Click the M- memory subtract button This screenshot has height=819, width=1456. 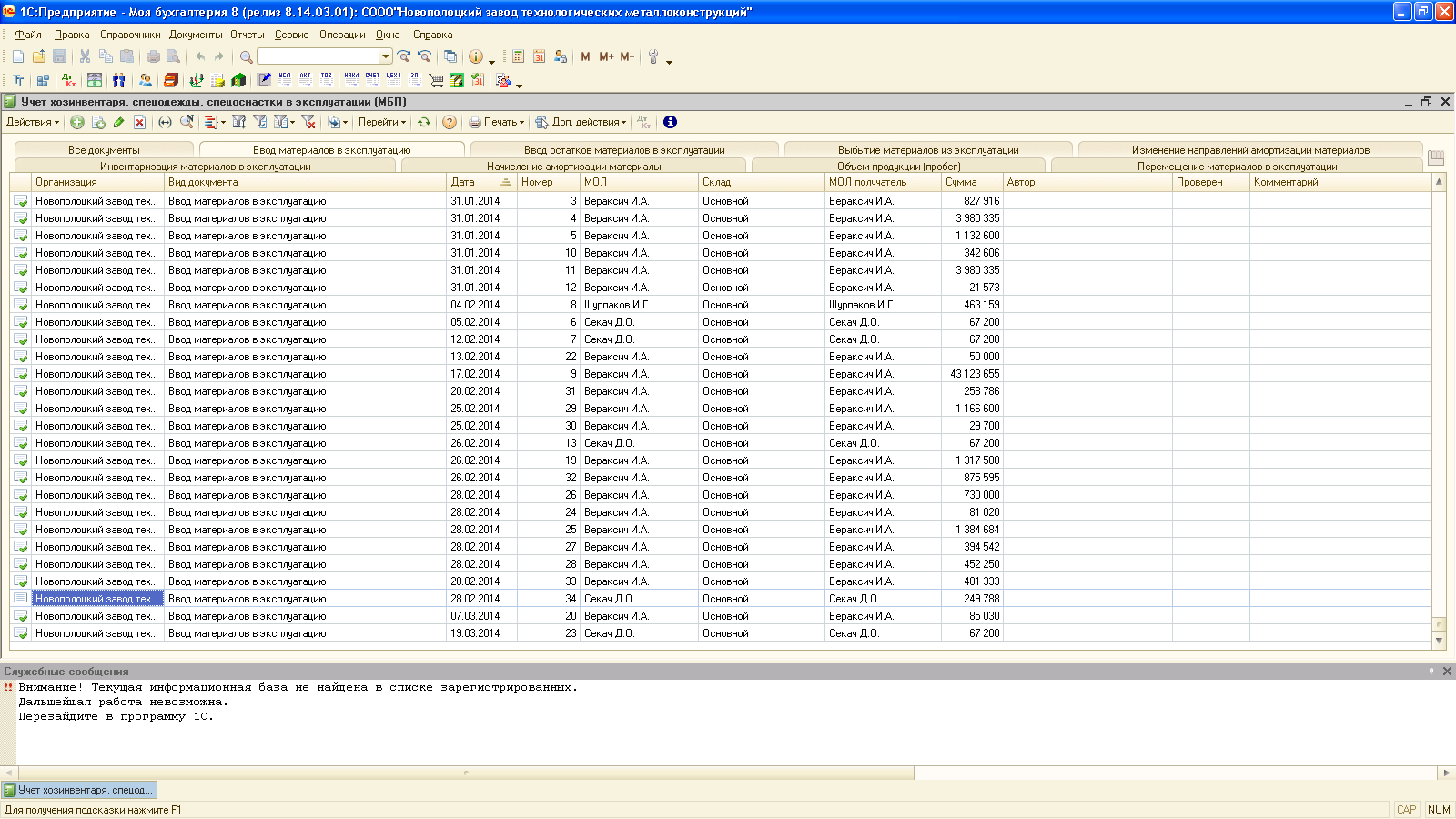point(627,56)
